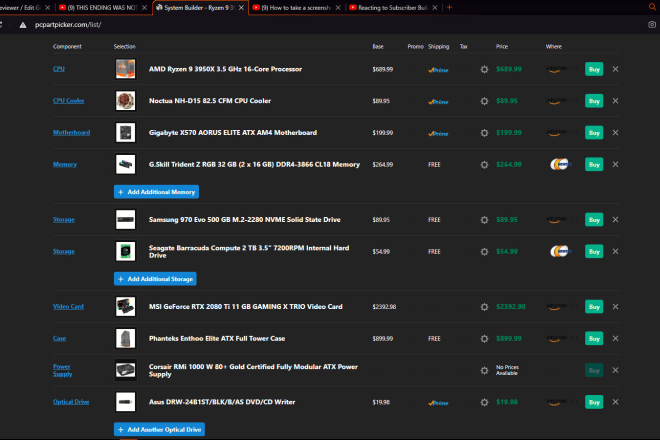The image size is (660, 440).
Task: Buy the Seagate Barracuda hard drive
Action: [x=594, y=251]
